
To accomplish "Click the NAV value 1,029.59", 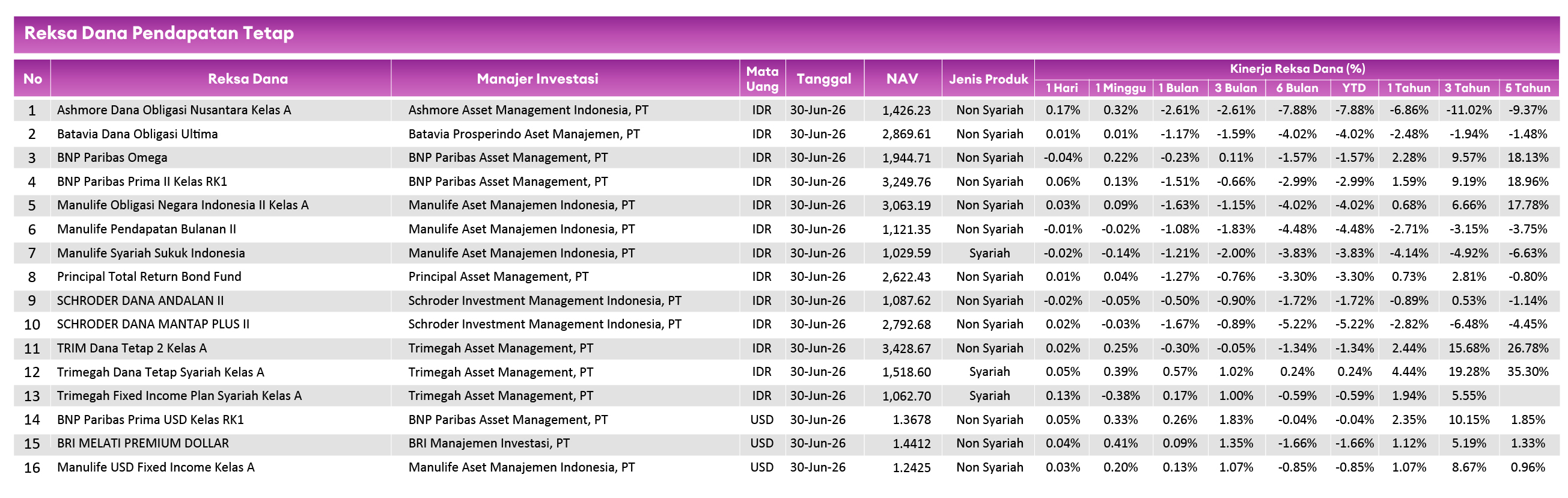I will point(906,253).
